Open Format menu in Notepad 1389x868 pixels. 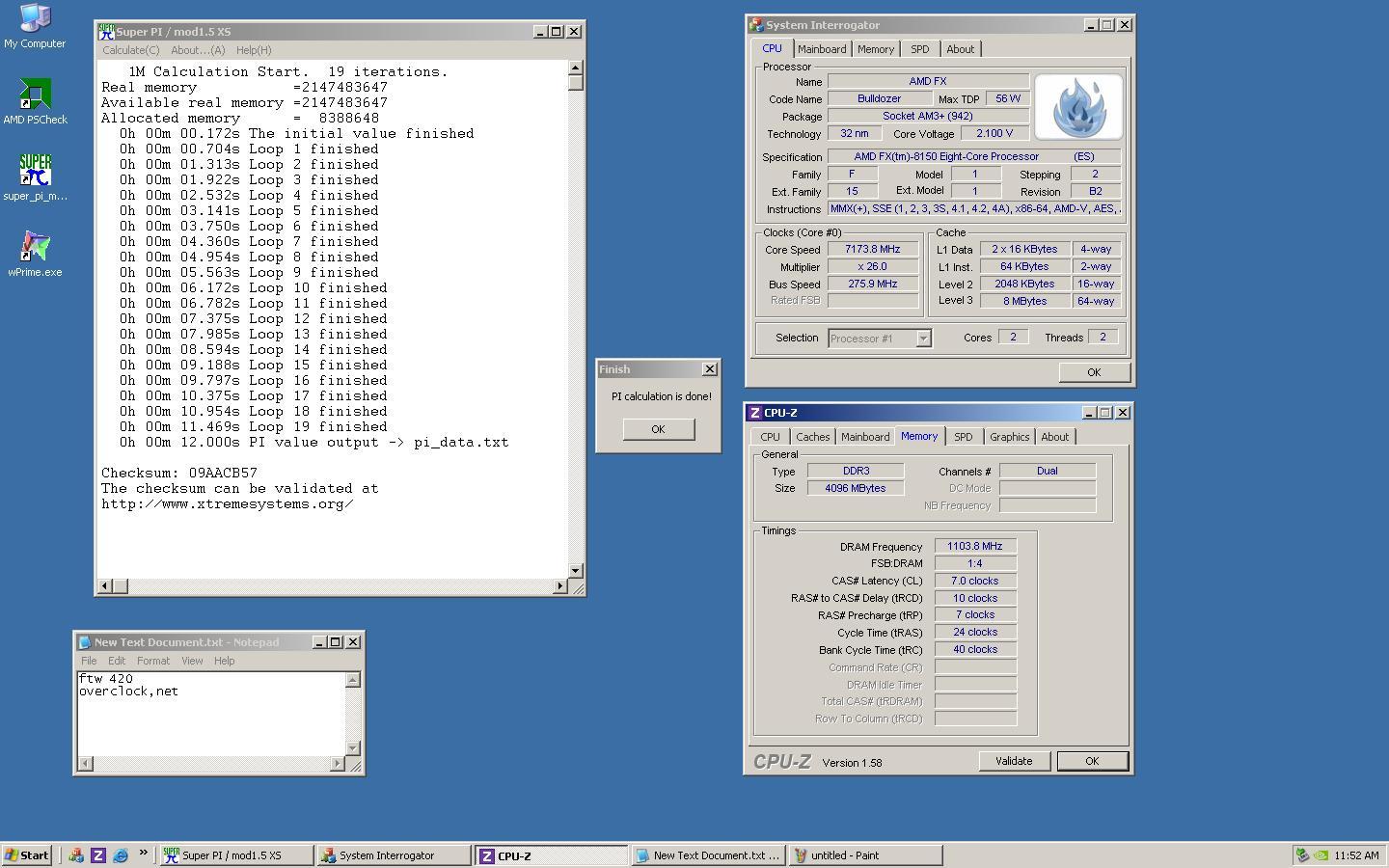tap(153, 661)
